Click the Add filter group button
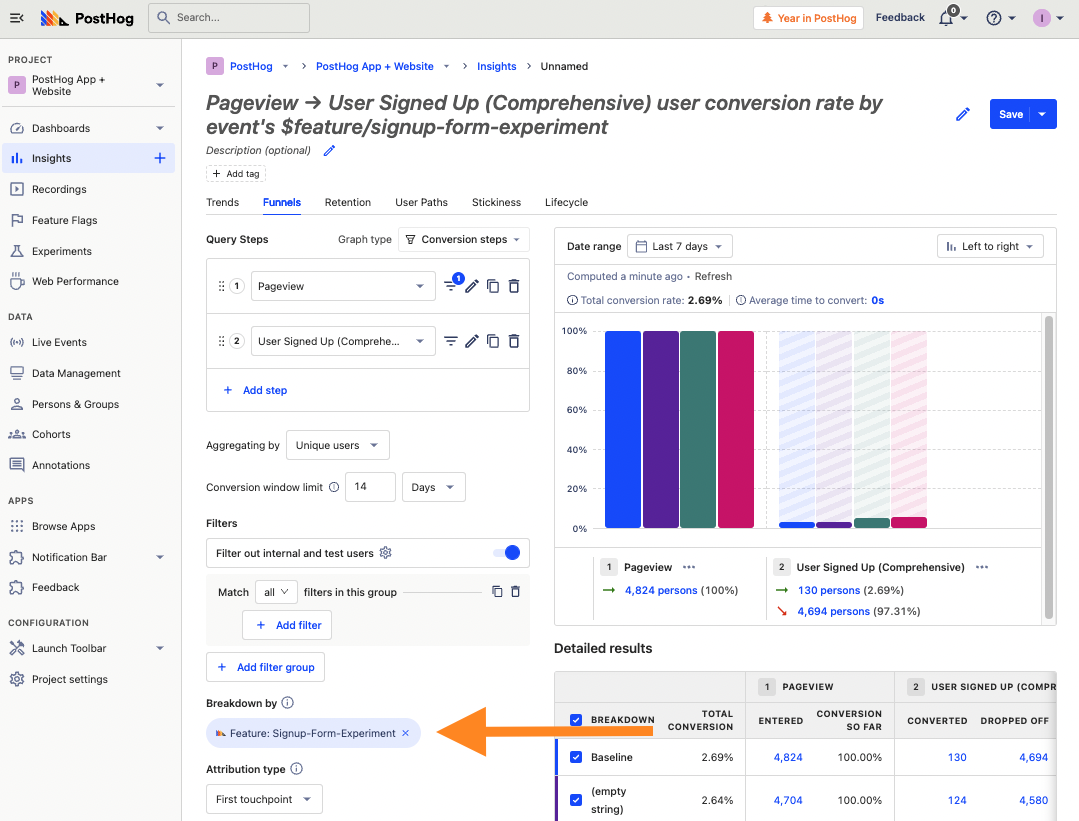Viewport: 1079px width, 821px height. click(265, 667)
